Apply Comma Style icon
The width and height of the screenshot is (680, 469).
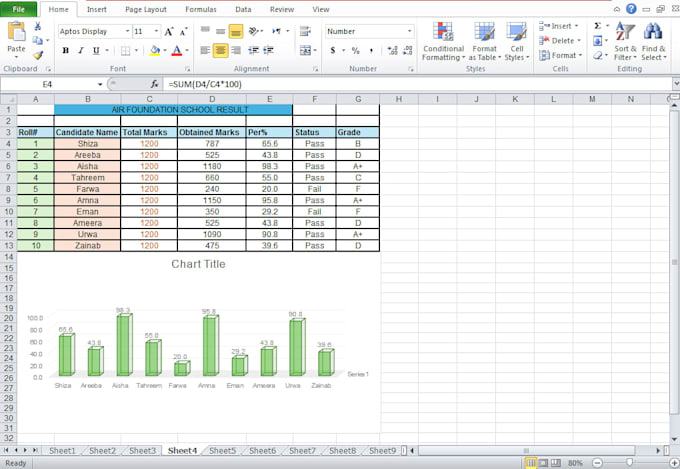372,50
